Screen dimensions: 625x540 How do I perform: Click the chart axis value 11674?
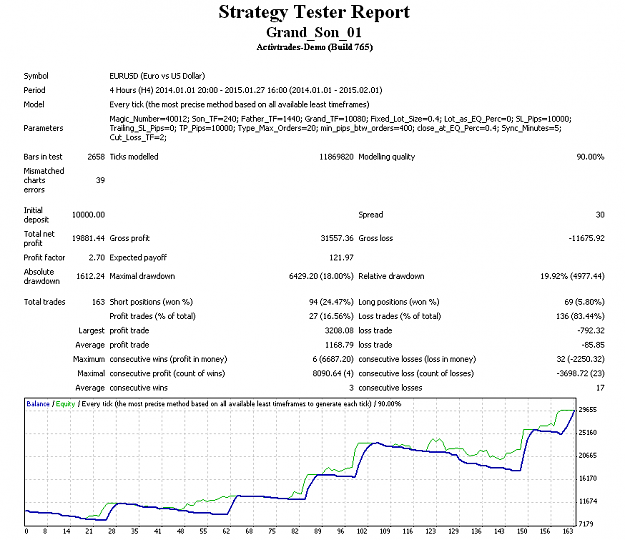tap(588, 501)
